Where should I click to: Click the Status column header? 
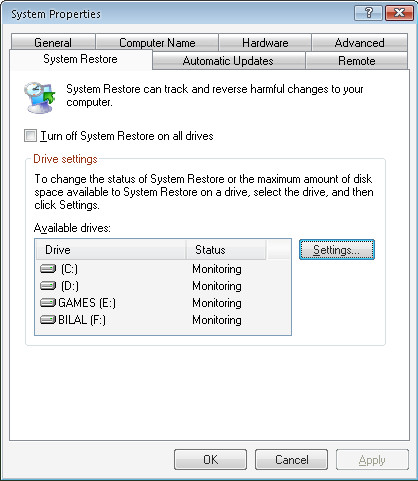point(226,250)
